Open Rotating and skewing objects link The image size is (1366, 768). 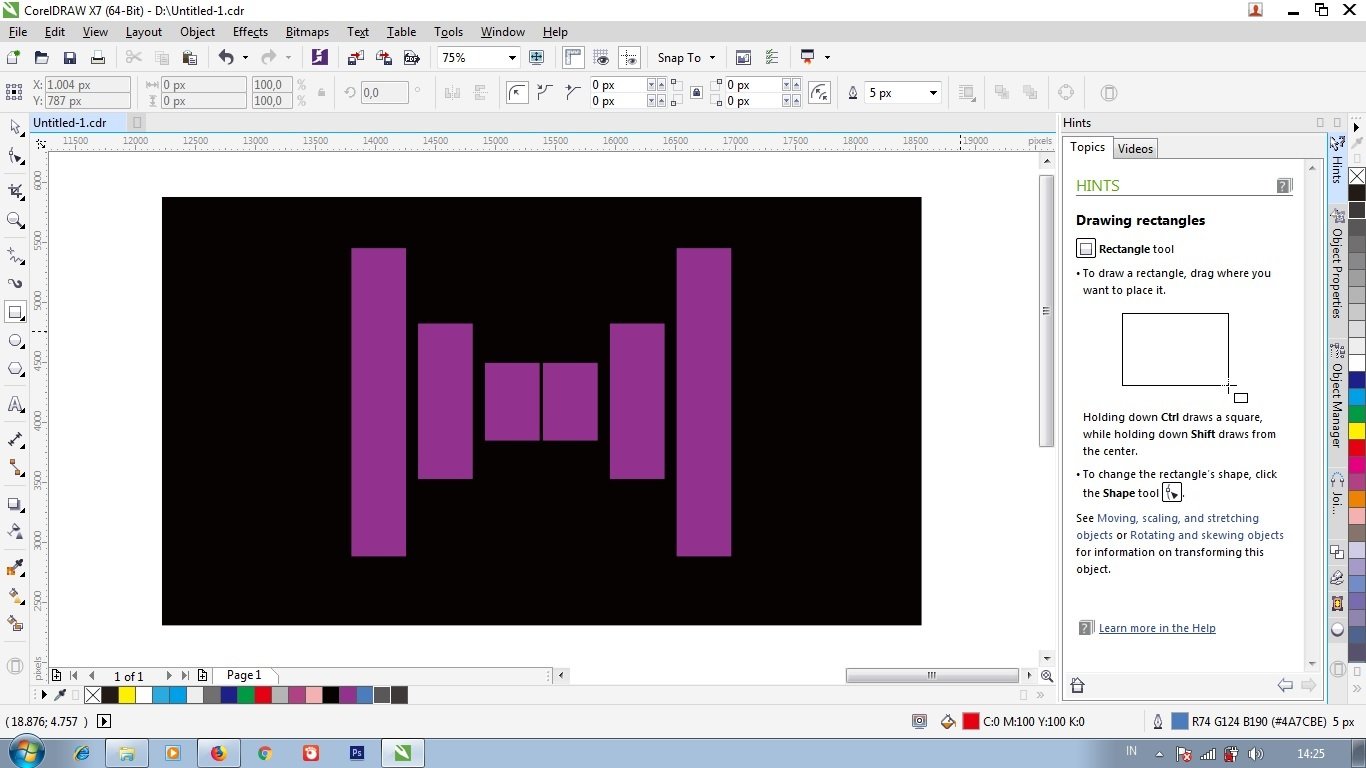tap(1206, 535)
